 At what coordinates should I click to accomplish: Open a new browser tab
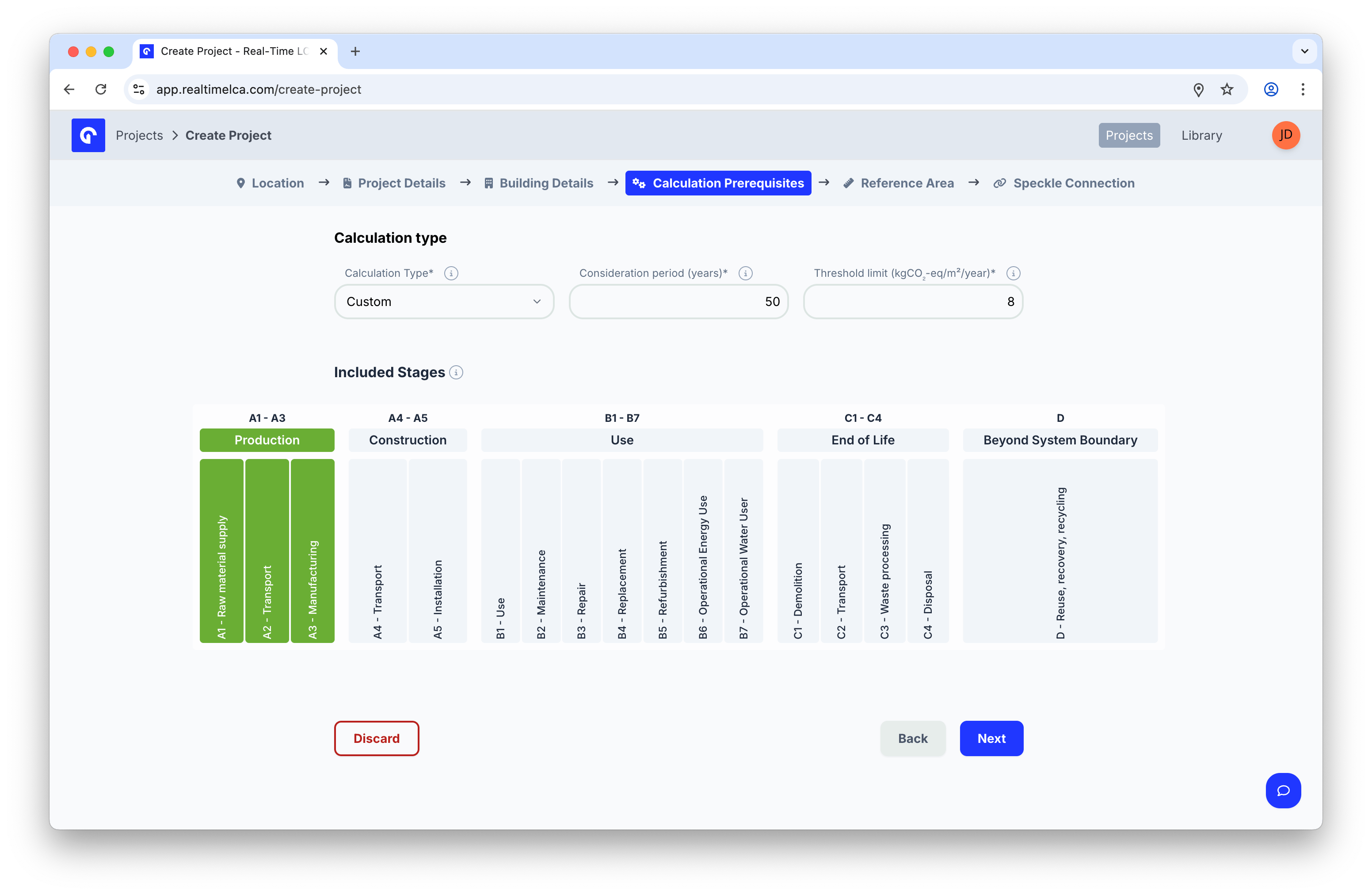(355, 51)
